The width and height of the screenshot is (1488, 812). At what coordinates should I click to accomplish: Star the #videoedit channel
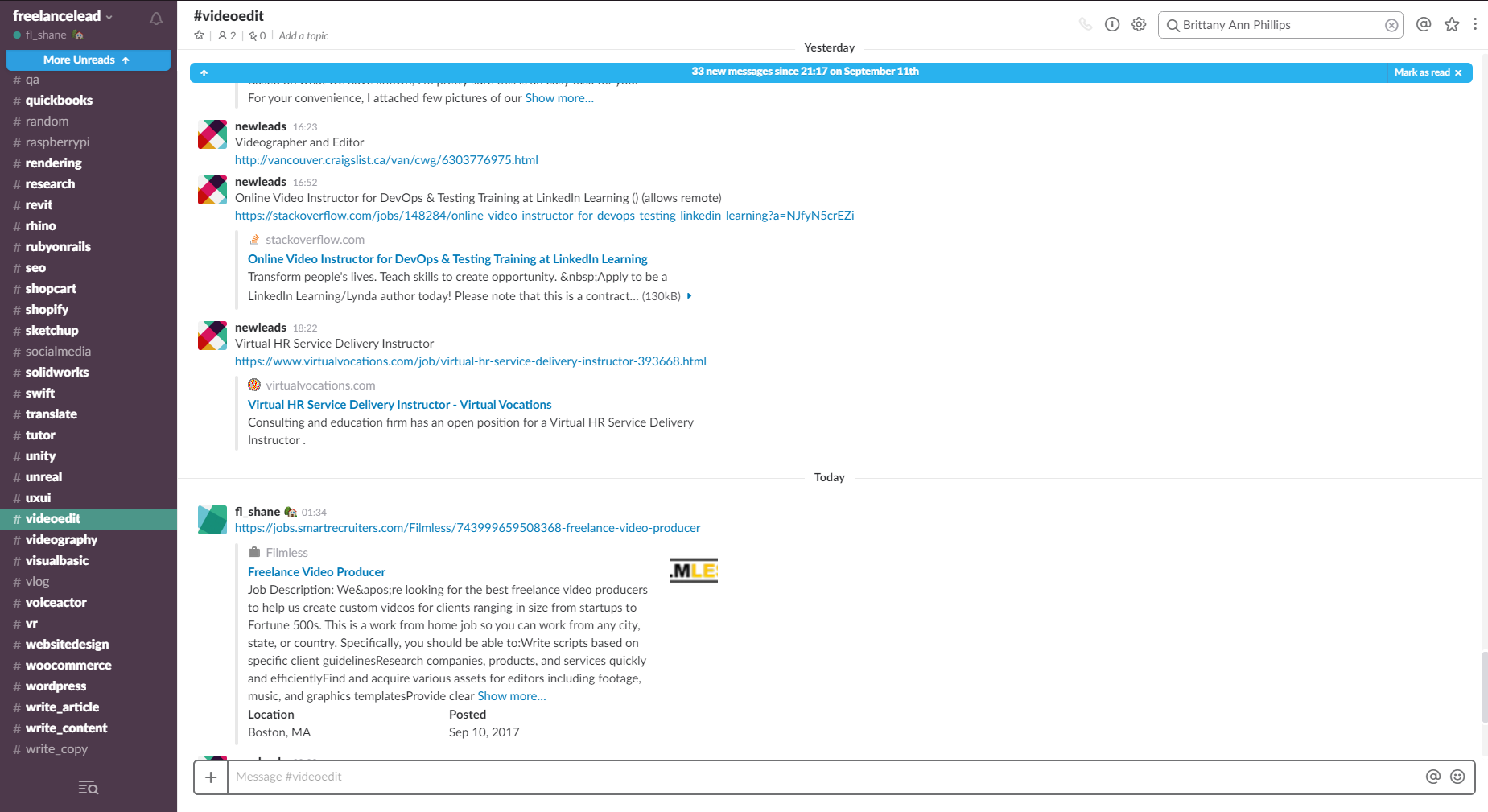(200, 35)
